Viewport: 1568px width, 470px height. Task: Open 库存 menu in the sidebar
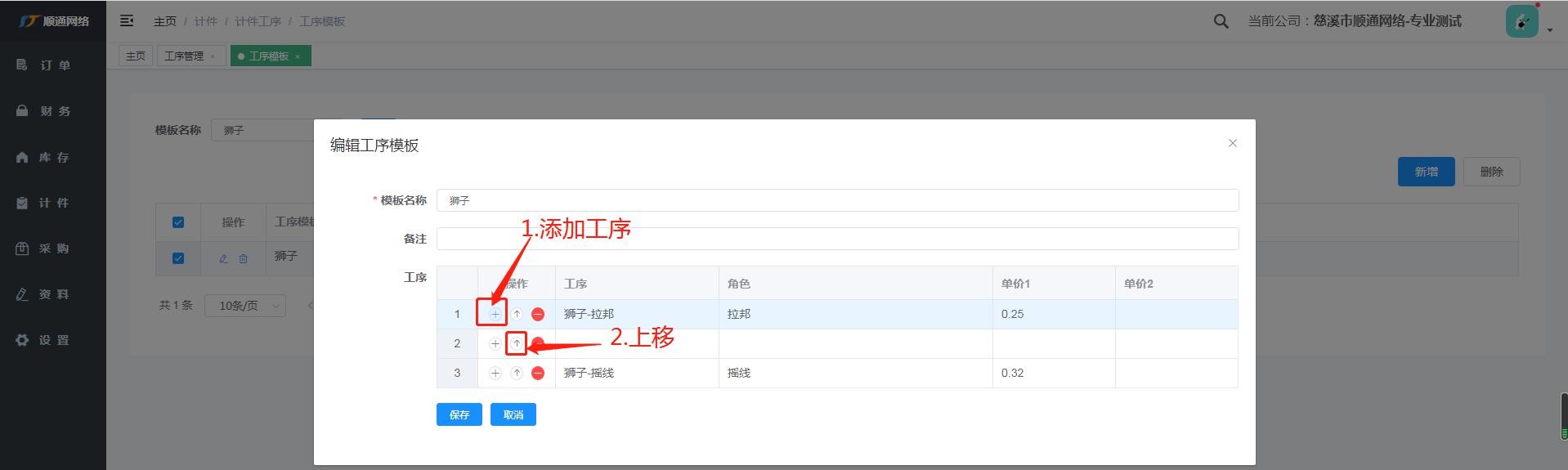[53, 157]
